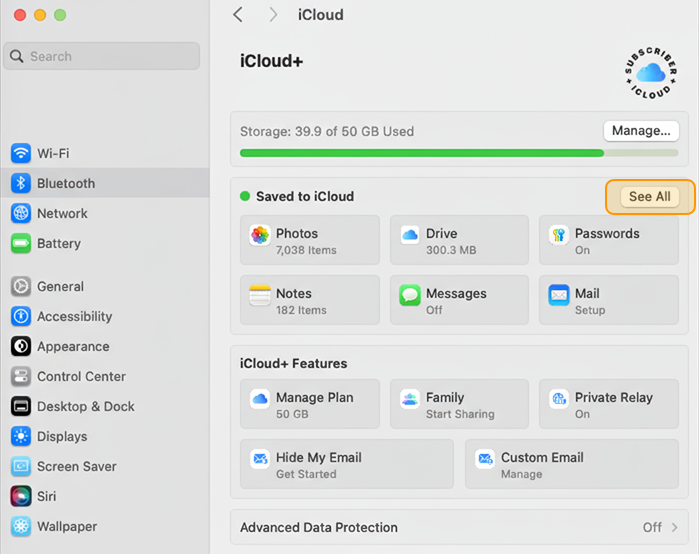Click the Accessibility icon
The width and height of the screenshot is (699, 554).
click(21, 316)
